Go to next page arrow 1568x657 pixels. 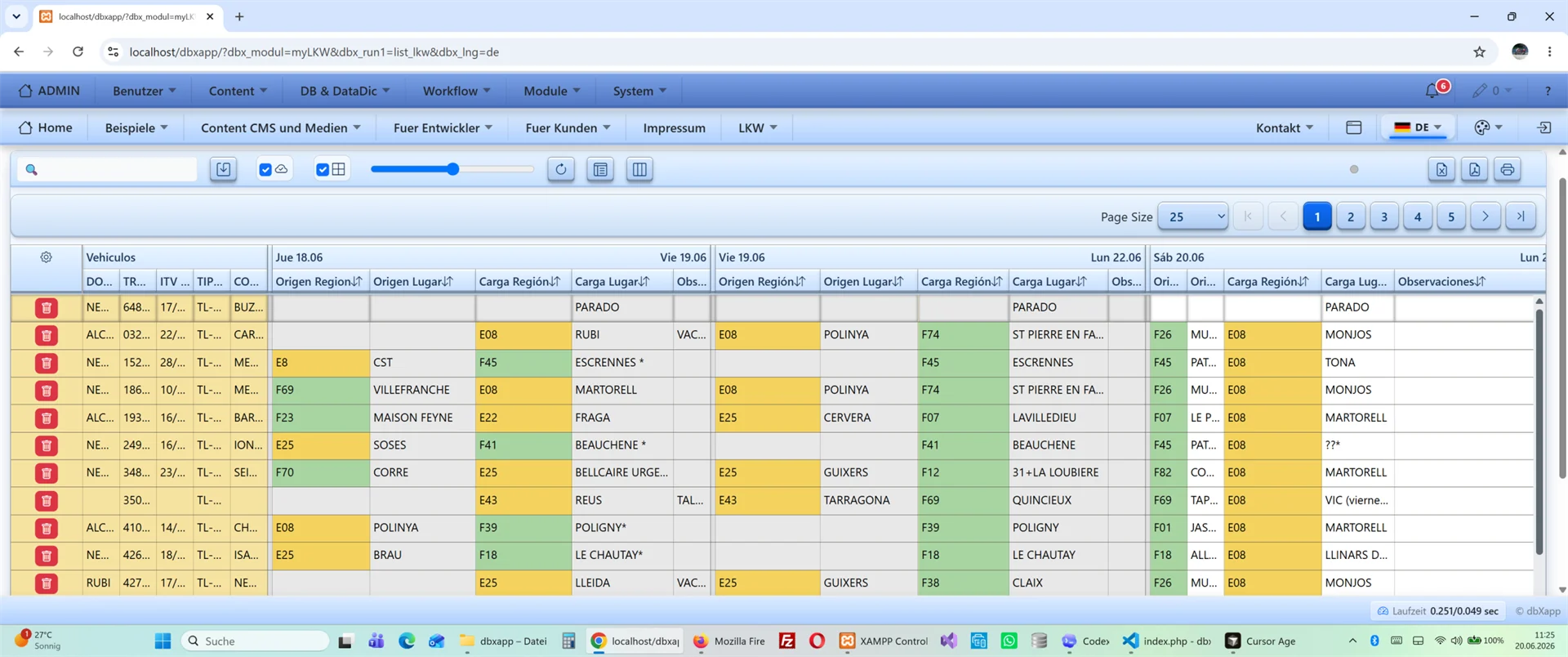(1485, 217)
